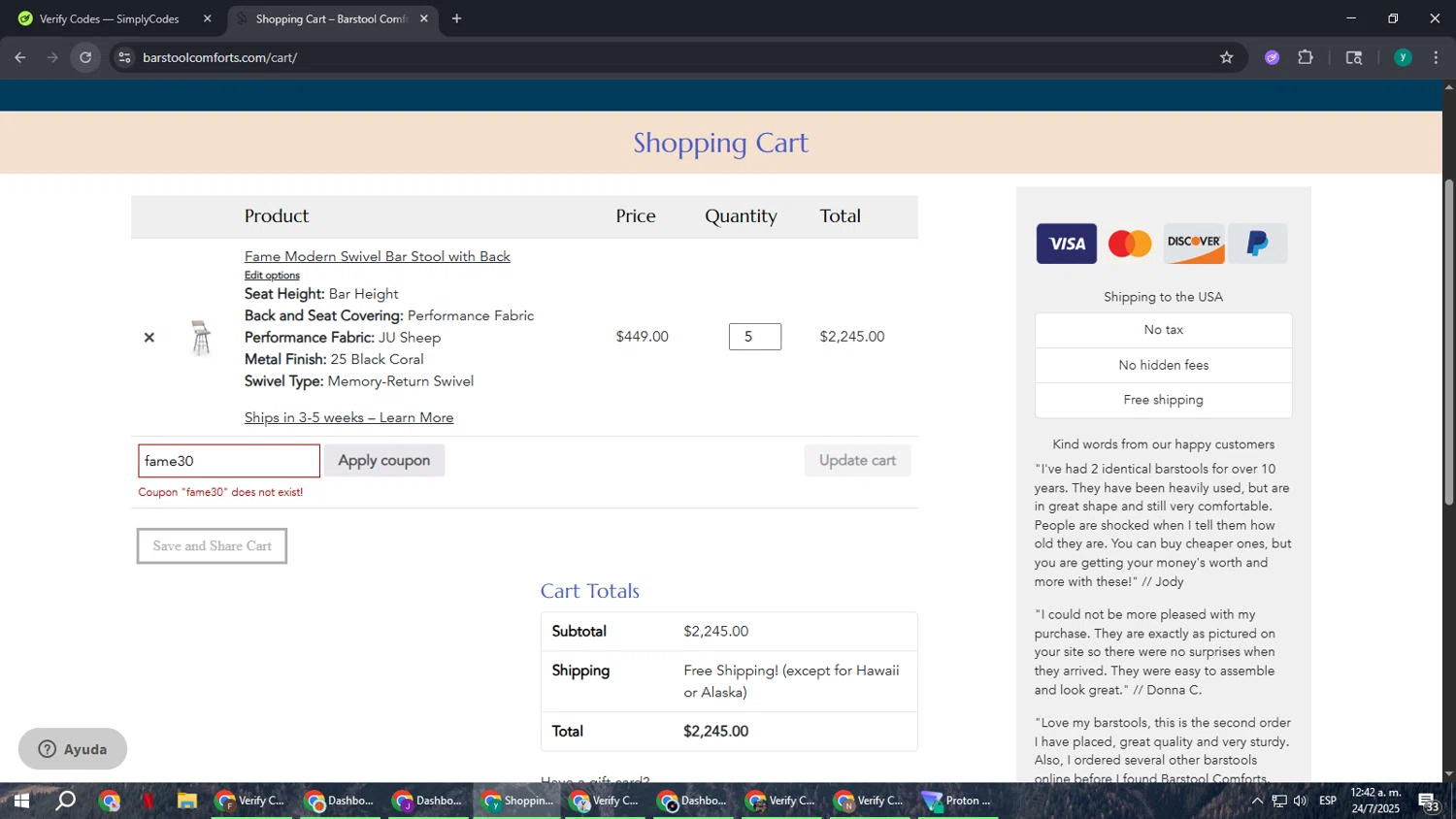
Task: Open the Chrome side panel icon
Action: (1354, 58)
